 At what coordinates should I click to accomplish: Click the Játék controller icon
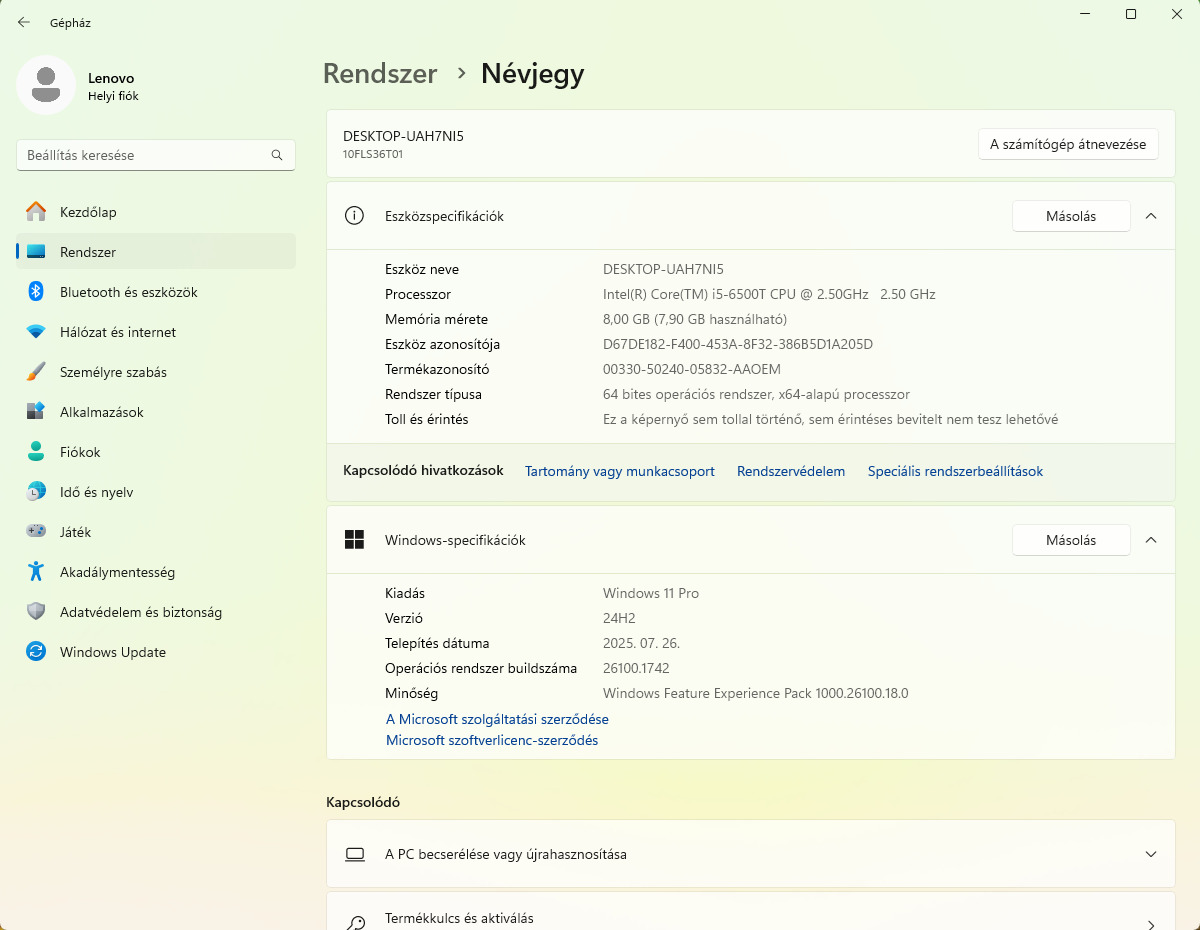[36, 532]
